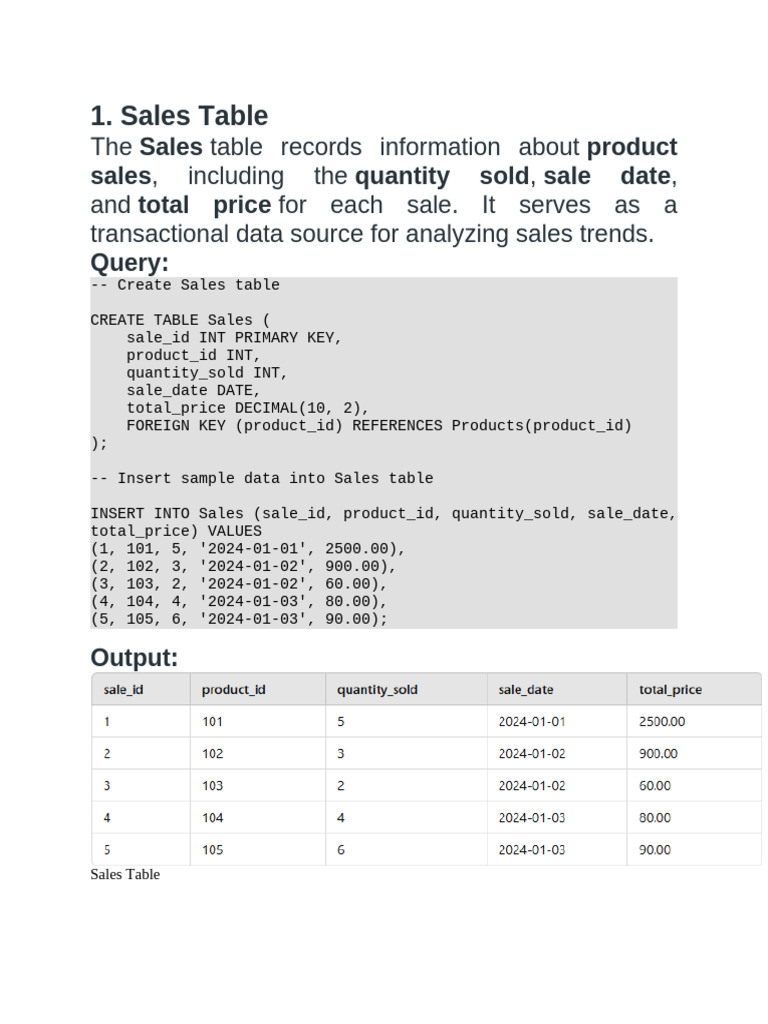The width and height of the screenshot is (768, 1024).
Task: Click the quantity_sold column header
Action: coord(406,689)
